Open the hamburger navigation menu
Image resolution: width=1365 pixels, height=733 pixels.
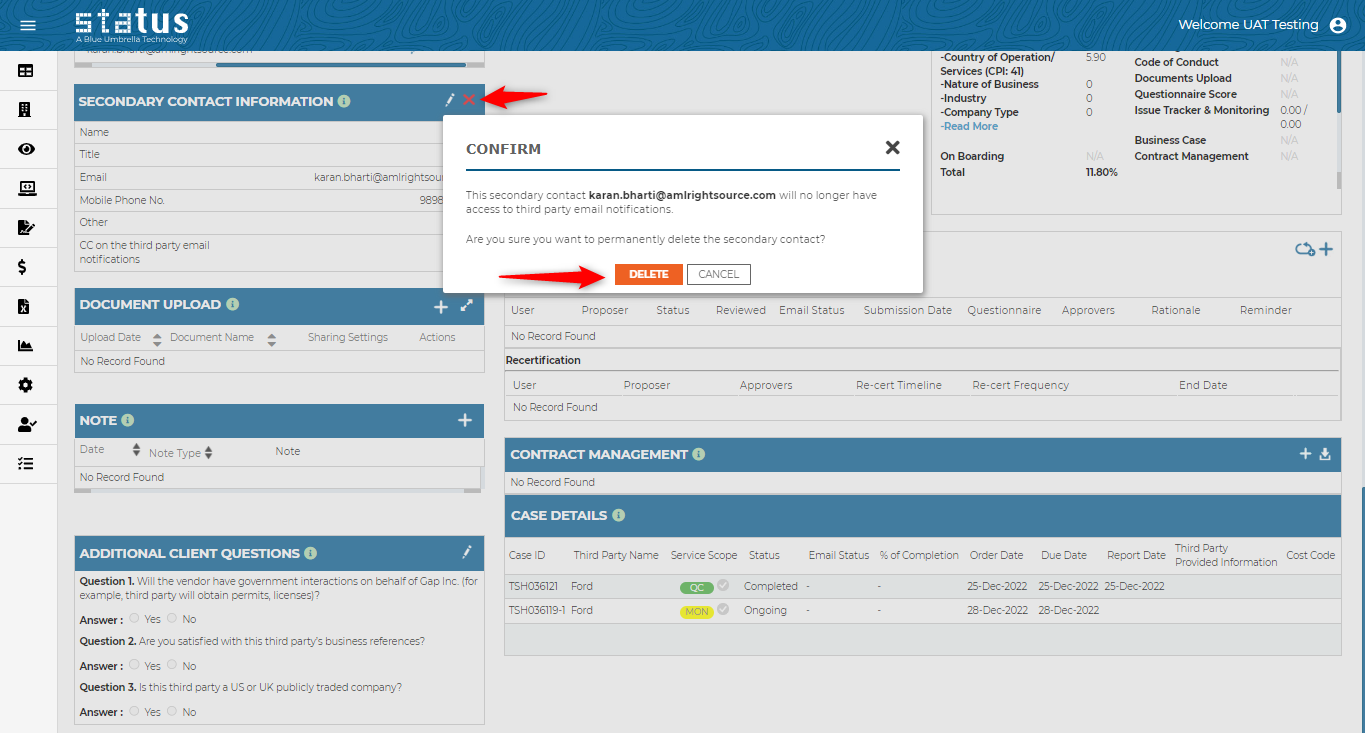point(28,25)
